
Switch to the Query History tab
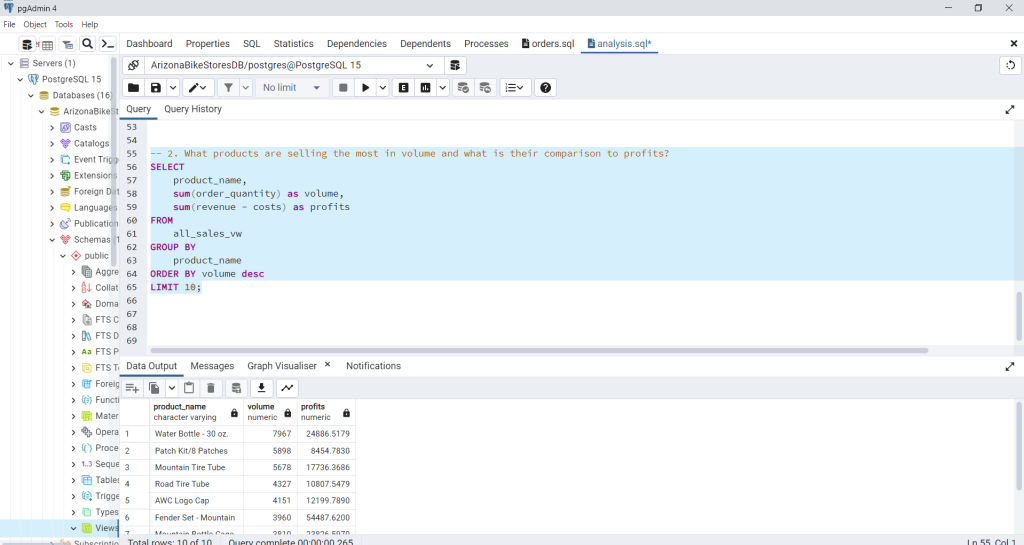tap(193, 109)
